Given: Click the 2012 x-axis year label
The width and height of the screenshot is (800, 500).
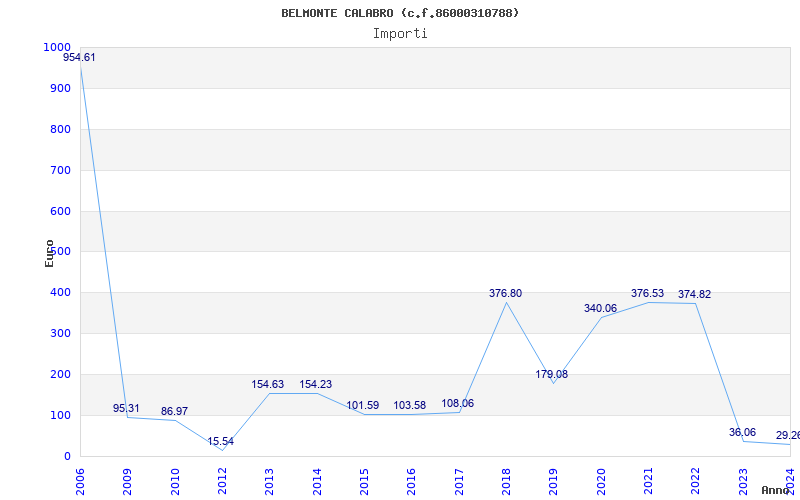Looking at the screenshot, I should 222,482.
